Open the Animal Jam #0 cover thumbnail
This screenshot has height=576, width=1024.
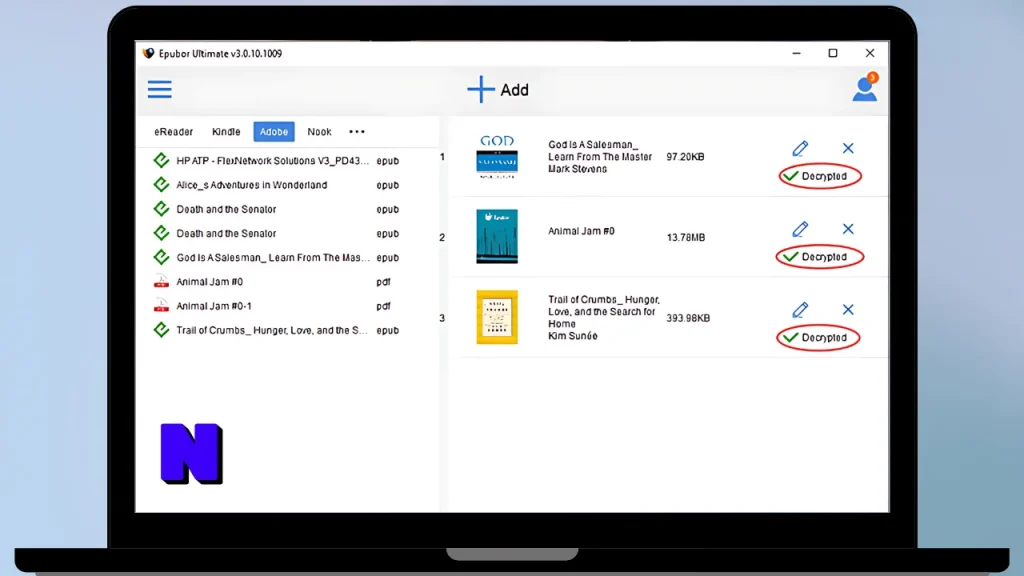click(497, 236)
